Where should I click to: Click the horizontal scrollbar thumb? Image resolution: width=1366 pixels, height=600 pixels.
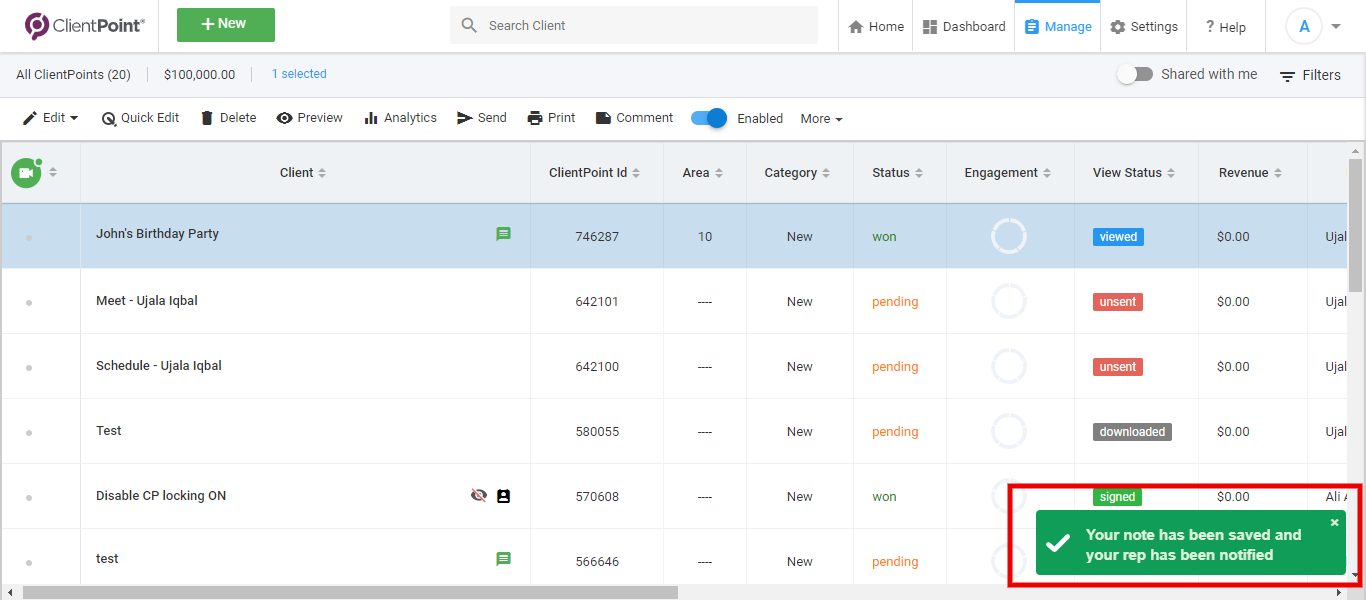click(x=350, y=593)
